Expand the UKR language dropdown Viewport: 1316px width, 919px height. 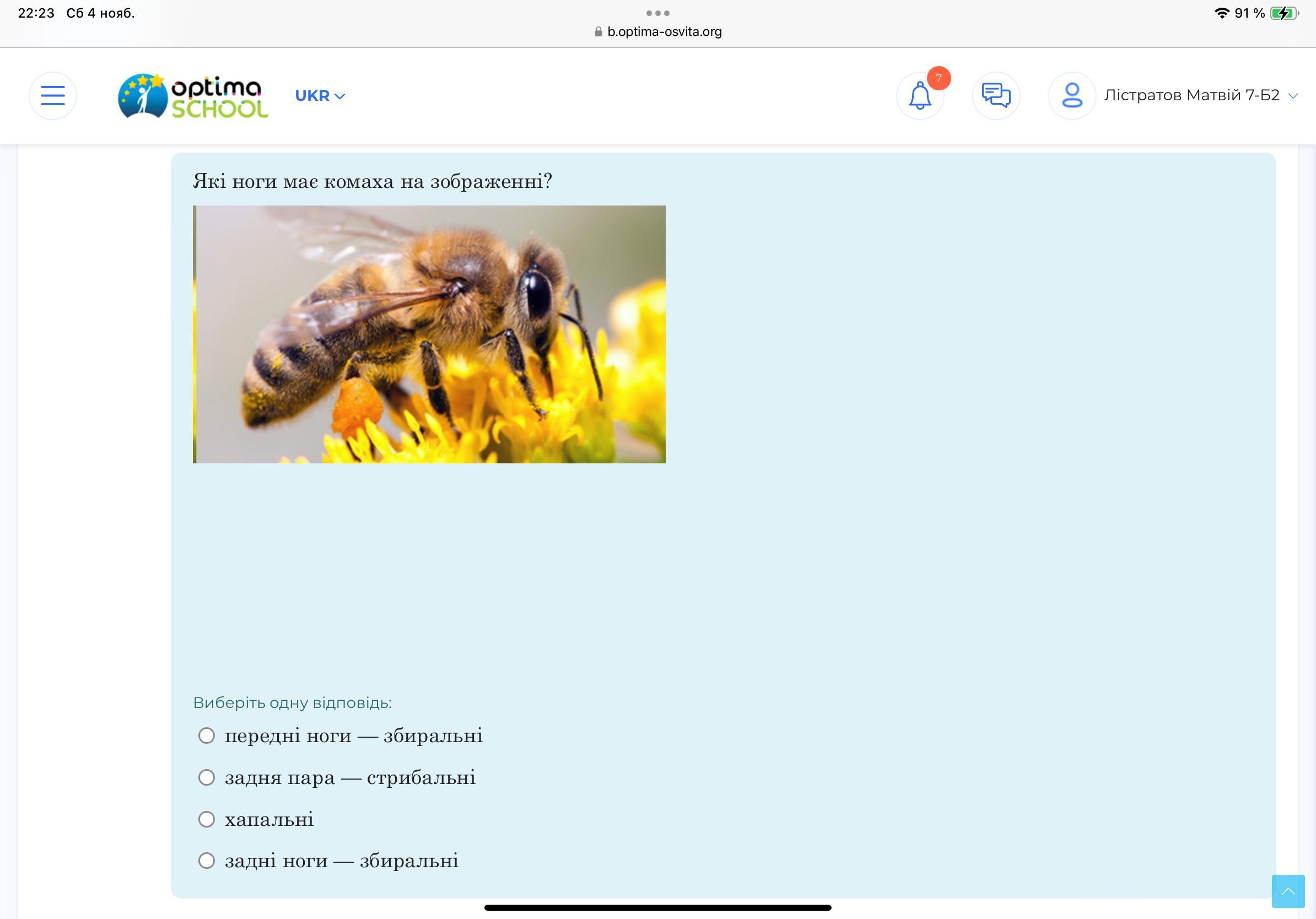[320, 96]
